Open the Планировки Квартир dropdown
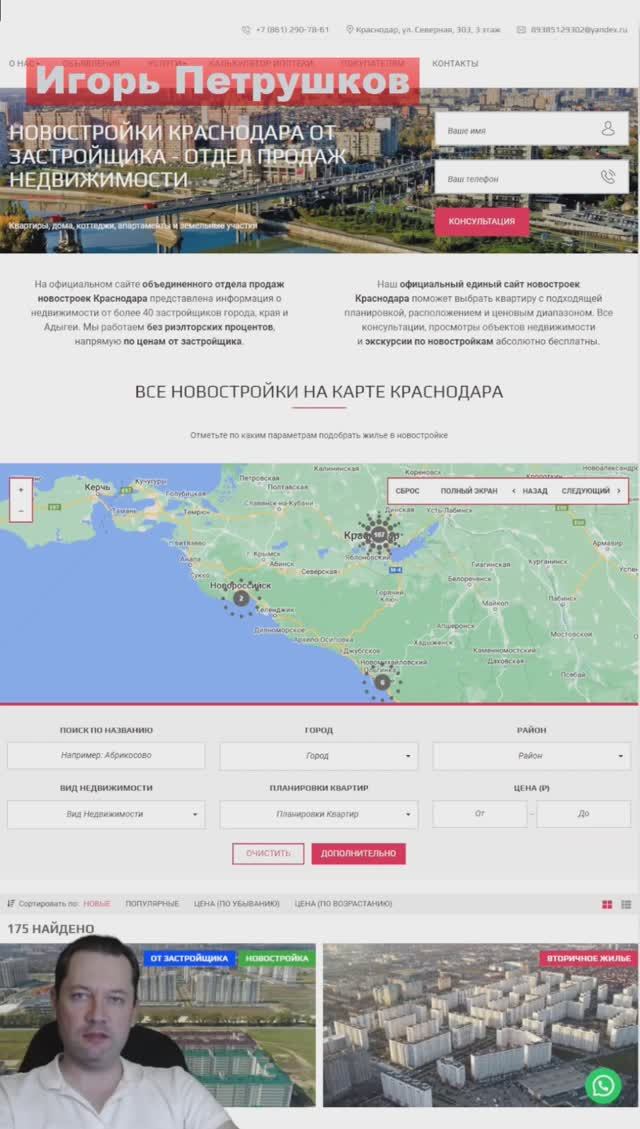640x1129 pixels. pos(318,814)
